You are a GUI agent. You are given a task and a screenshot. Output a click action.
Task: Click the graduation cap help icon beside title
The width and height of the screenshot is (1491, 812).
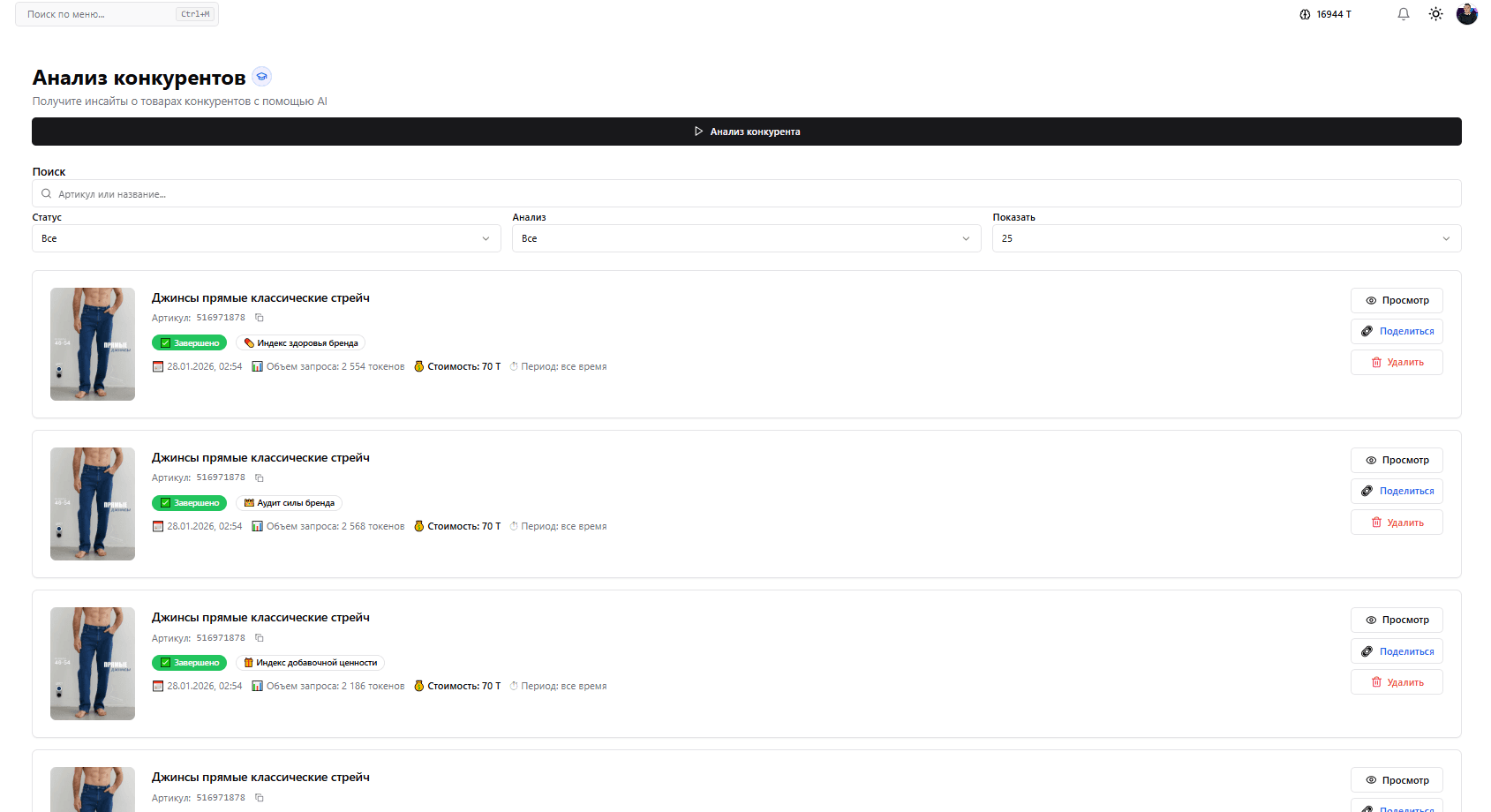261,77
